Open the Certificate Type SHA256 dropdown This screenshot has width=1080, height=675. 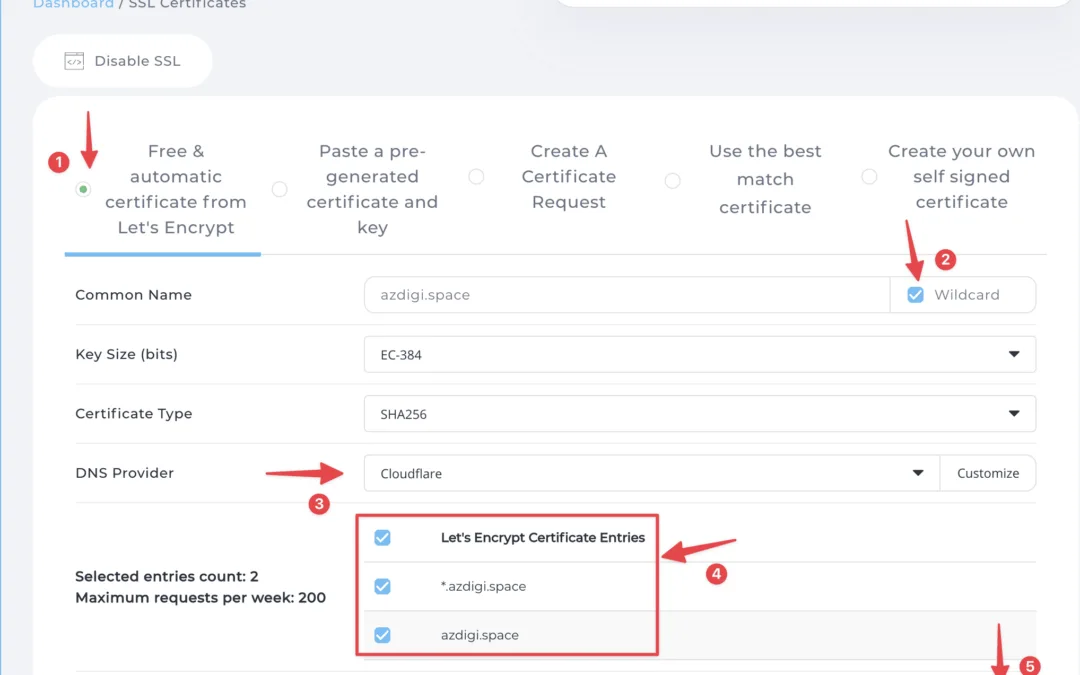point(700,413)
